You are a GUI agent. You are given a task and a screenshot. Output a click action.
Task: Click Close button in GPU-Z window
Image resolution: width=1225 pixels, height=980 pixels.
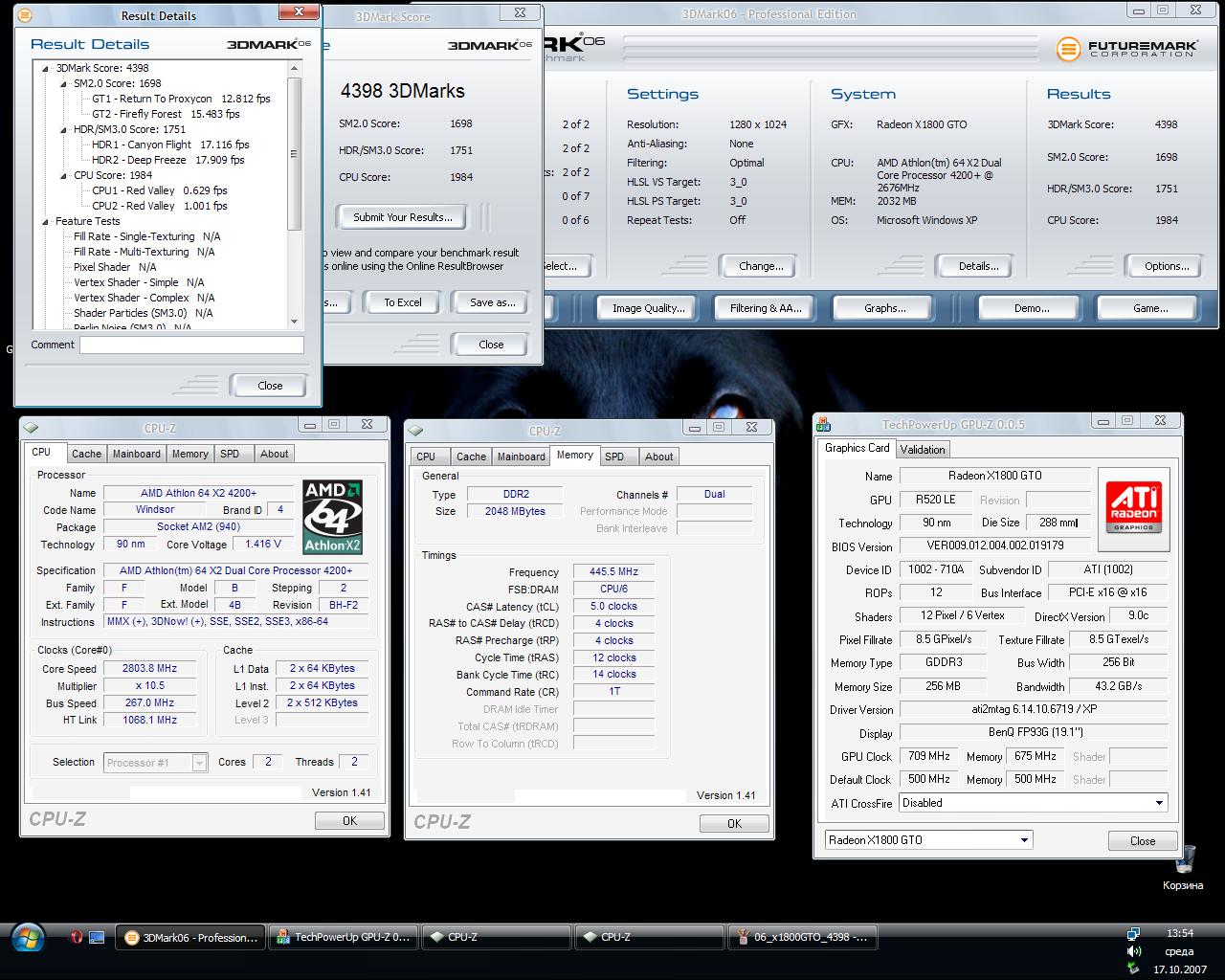pyautogui.click(x=1143, y=840)
